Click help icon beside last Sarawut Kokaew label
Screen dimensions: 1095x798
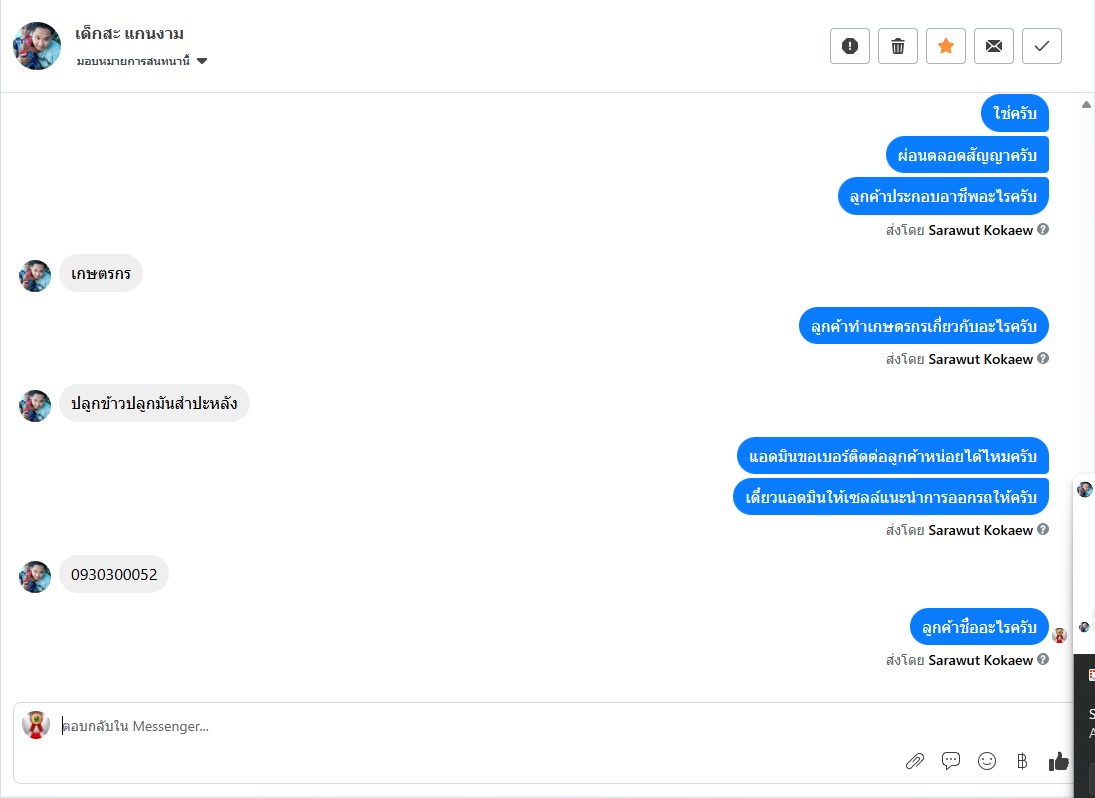pyautogui.click(x=1043, y=659)
